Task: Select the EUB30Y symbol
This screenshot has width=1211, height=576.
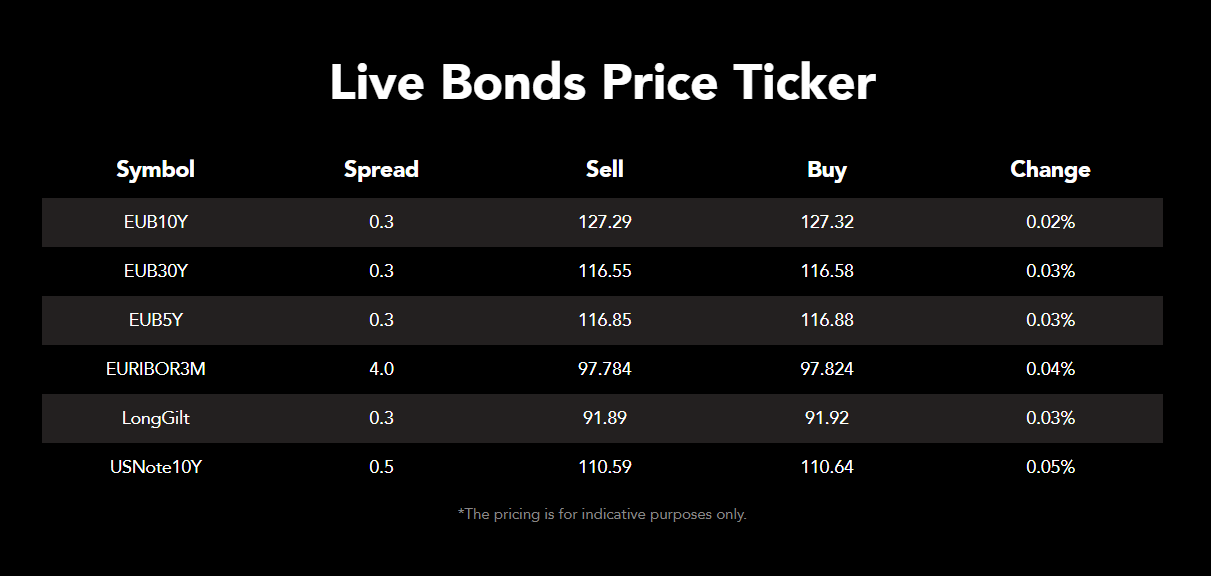Action: (x=155, y=271)
